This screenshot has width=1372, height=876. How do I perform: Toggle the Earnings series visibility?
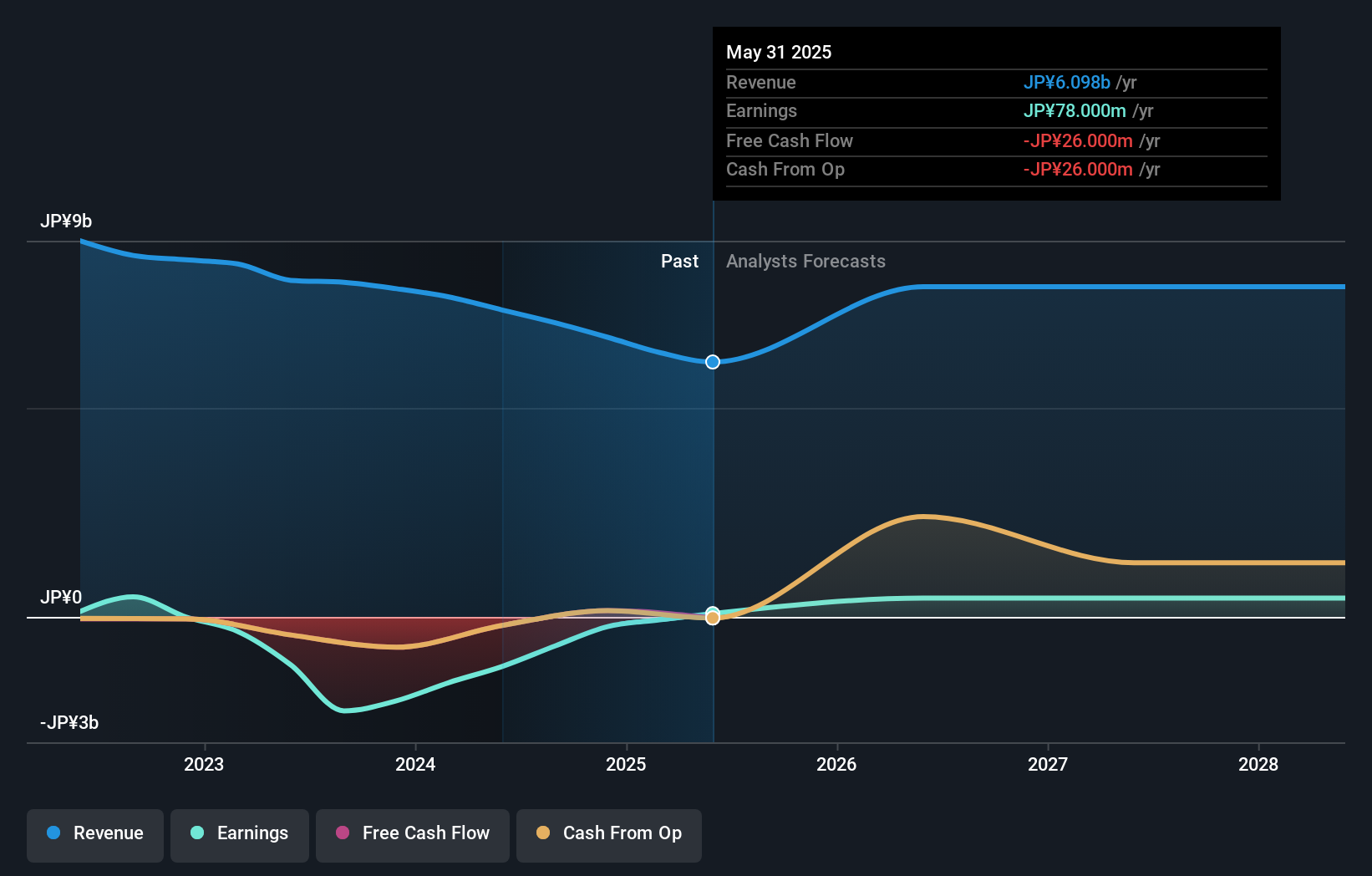click(x=240, y=833)
